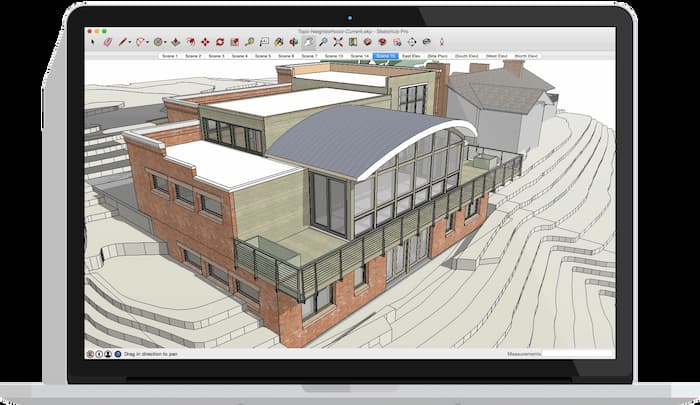Image resolution: width=700 pixels, height=405 pixels.
Task: Click the gray neighboring house model
Action: 502,105
